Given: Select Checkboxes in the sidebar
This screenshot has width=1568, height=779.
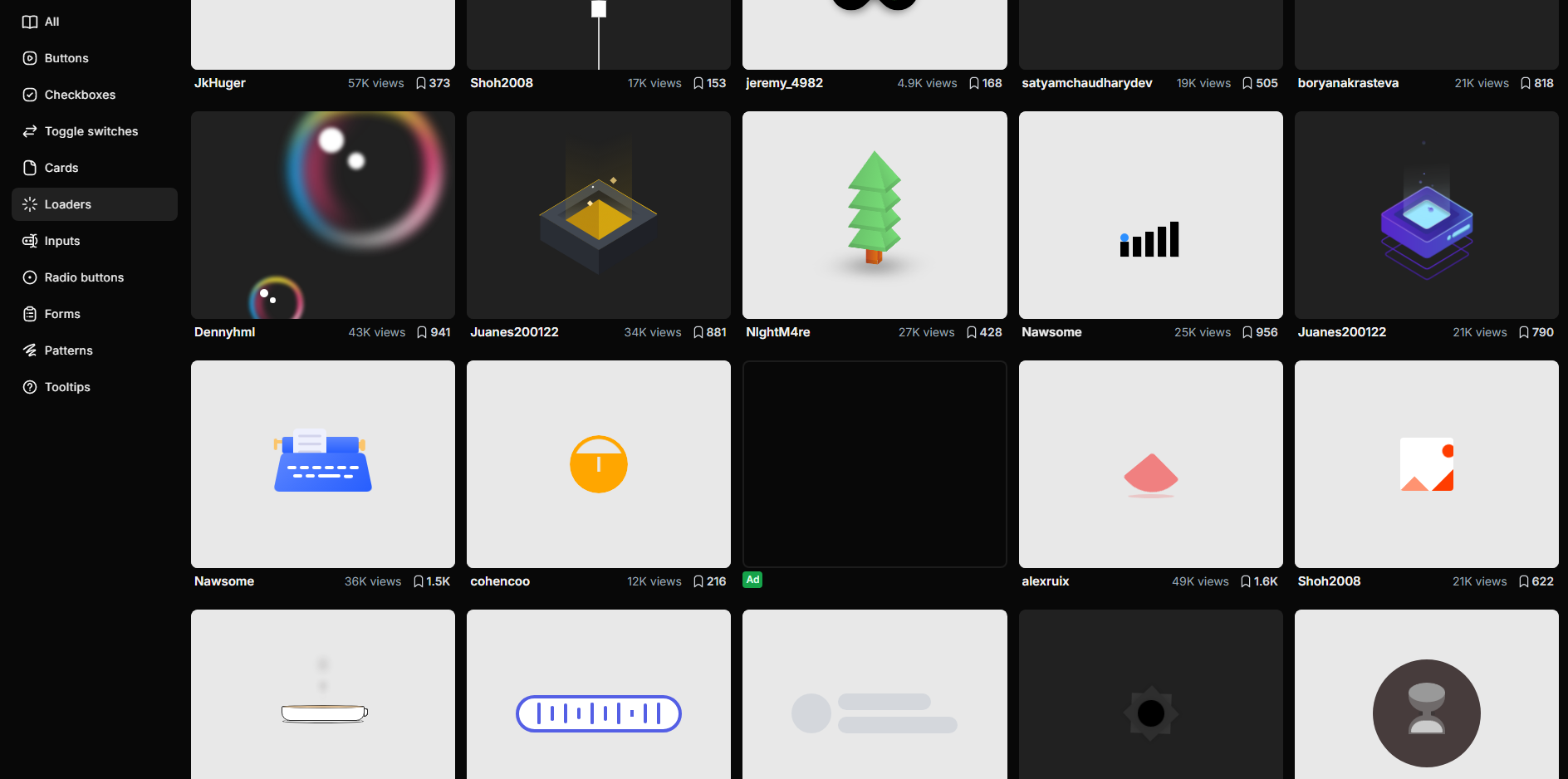Looking at the screenshot, I should [80, 95].
